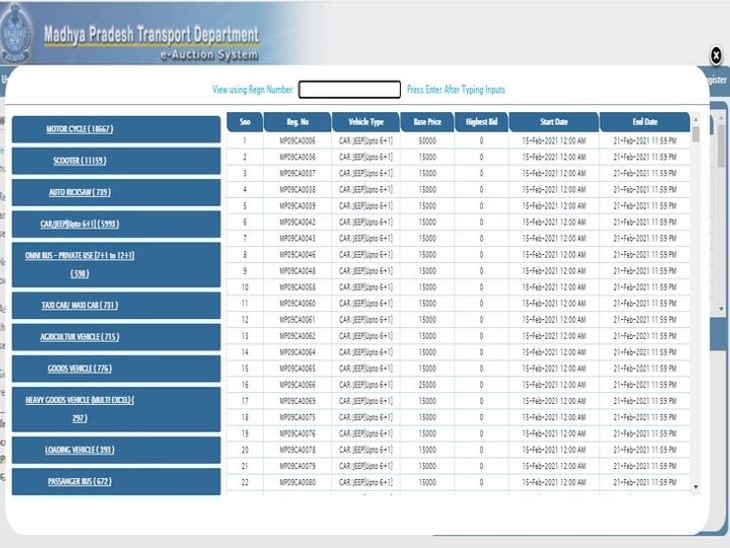Open the MOTOR CYCLE (18667) category

(116, 129)
